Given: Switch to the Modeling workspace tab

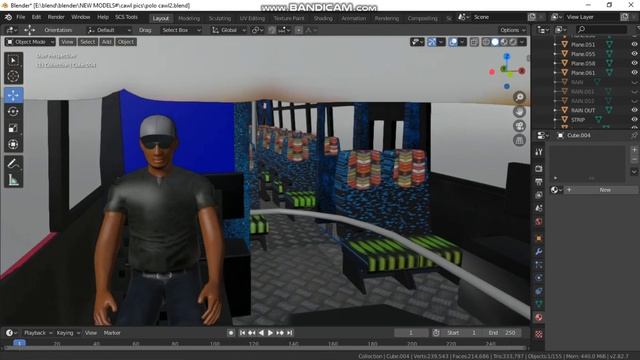Looking at the screenshot, I should click(189, 18).
